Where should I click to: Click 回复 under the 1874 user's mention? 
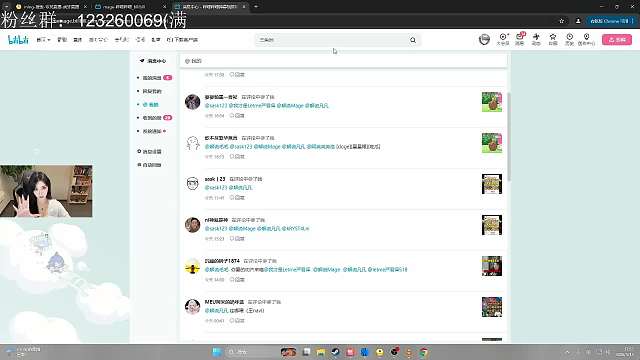(x=237, y=280)
